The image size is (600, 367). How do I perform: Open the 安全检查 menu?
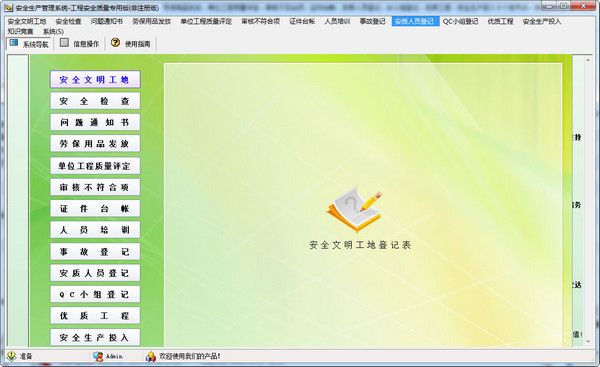tap(68, 21)
